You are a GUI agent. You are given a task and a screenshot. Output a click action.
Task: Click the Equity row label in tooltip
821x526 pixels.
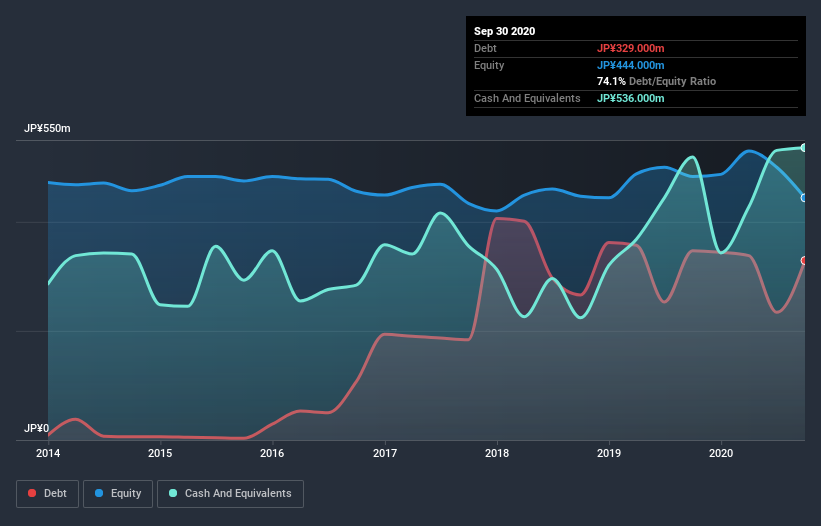click(x=489, y=65)
